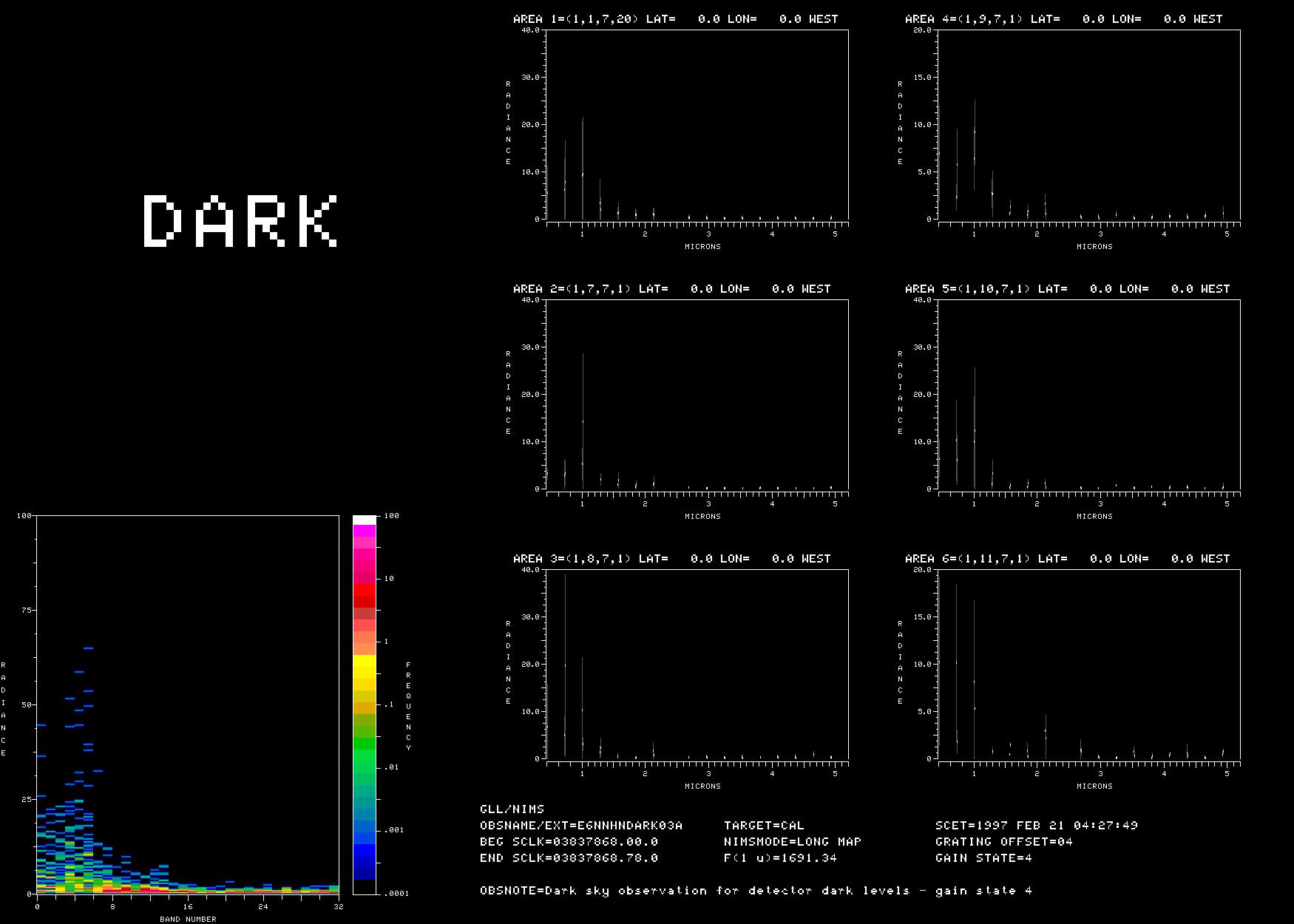Click inside the AREA 4 radiance spectrum plot

[1089, 125]
